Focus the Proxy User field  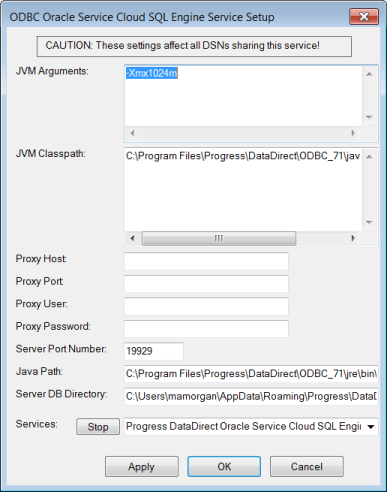(206, 306)
